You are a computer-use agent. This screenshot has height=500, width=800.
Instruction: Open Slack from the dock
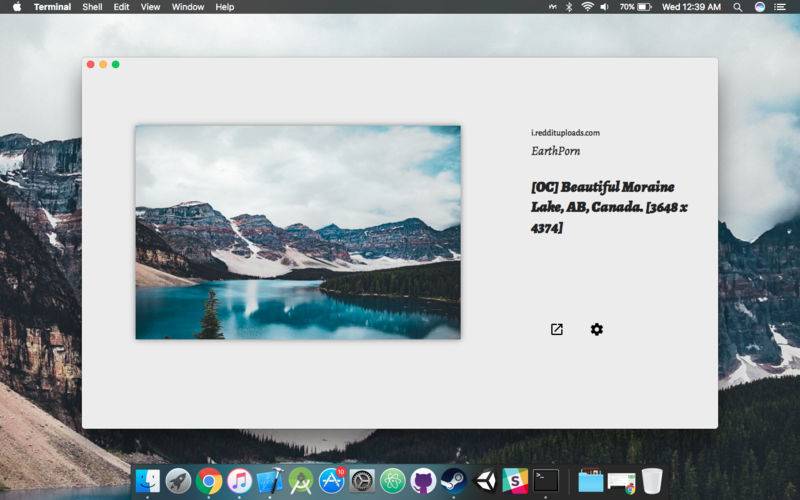515,481
